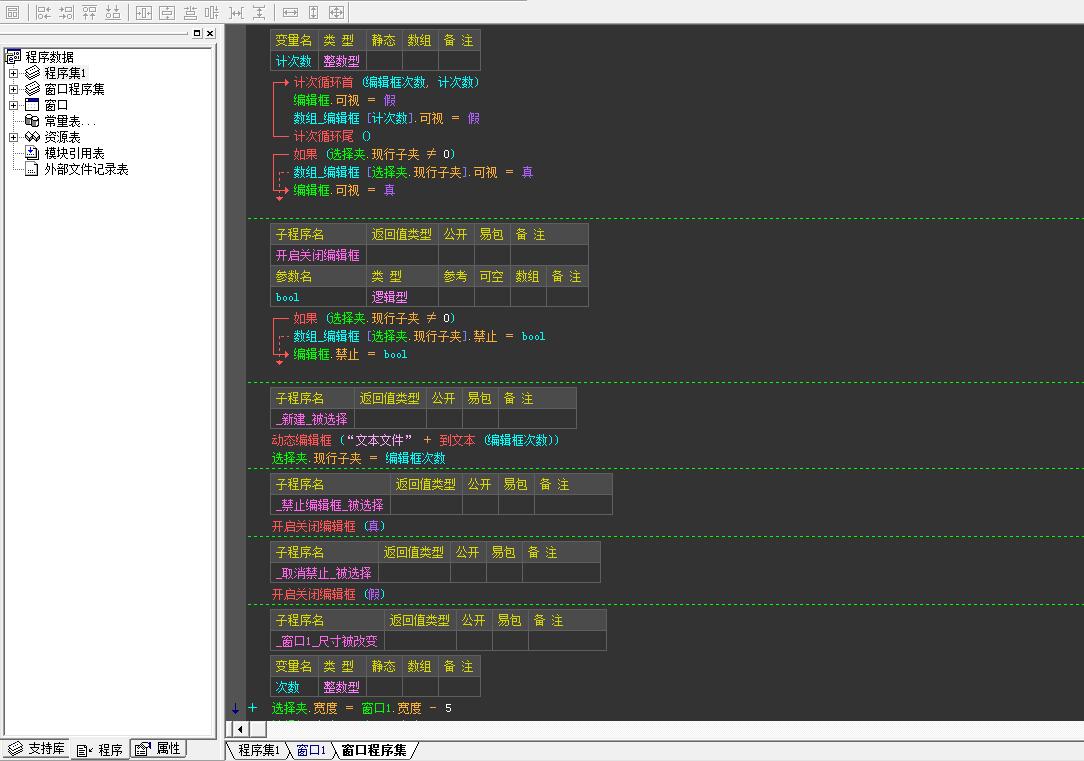Open the 窗口1 editor tab
The image size is (1084, 761).
[x=310, y=750]
